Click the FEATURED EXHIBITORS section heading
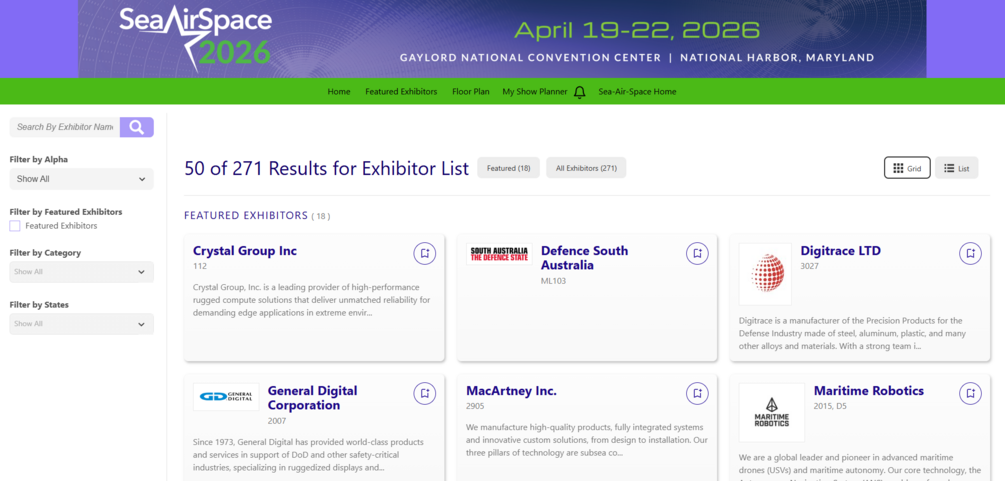Screen dimensions: 1005x481 (246, 215)
